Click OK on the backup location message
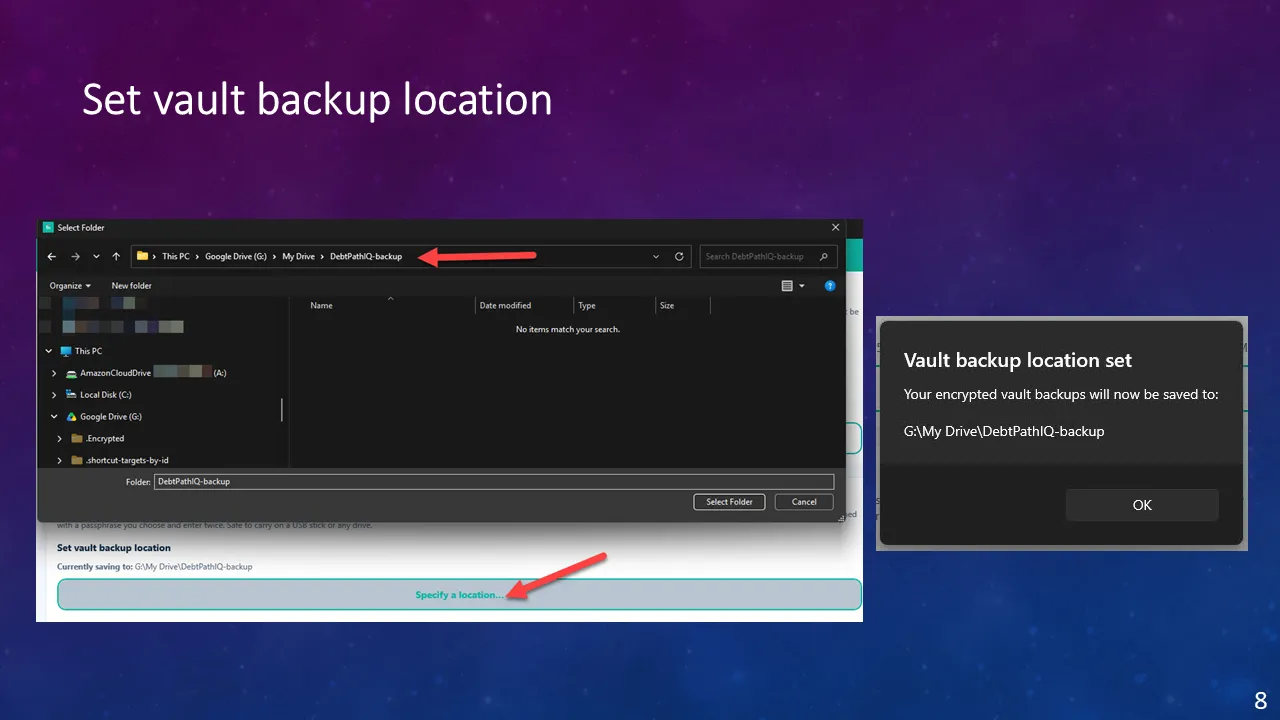The width and height of the screenshot is (1280, 720). coord(1142,505)
